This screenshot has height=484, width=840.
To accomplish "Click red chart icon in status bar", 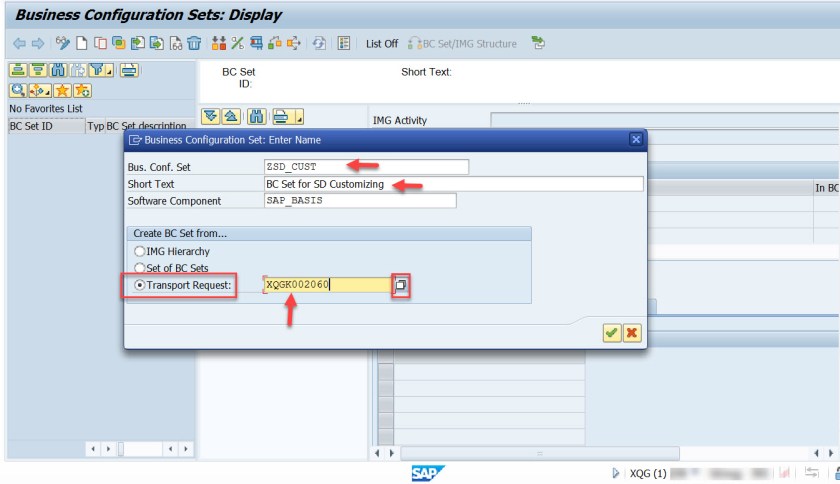I will coord(784,473).
